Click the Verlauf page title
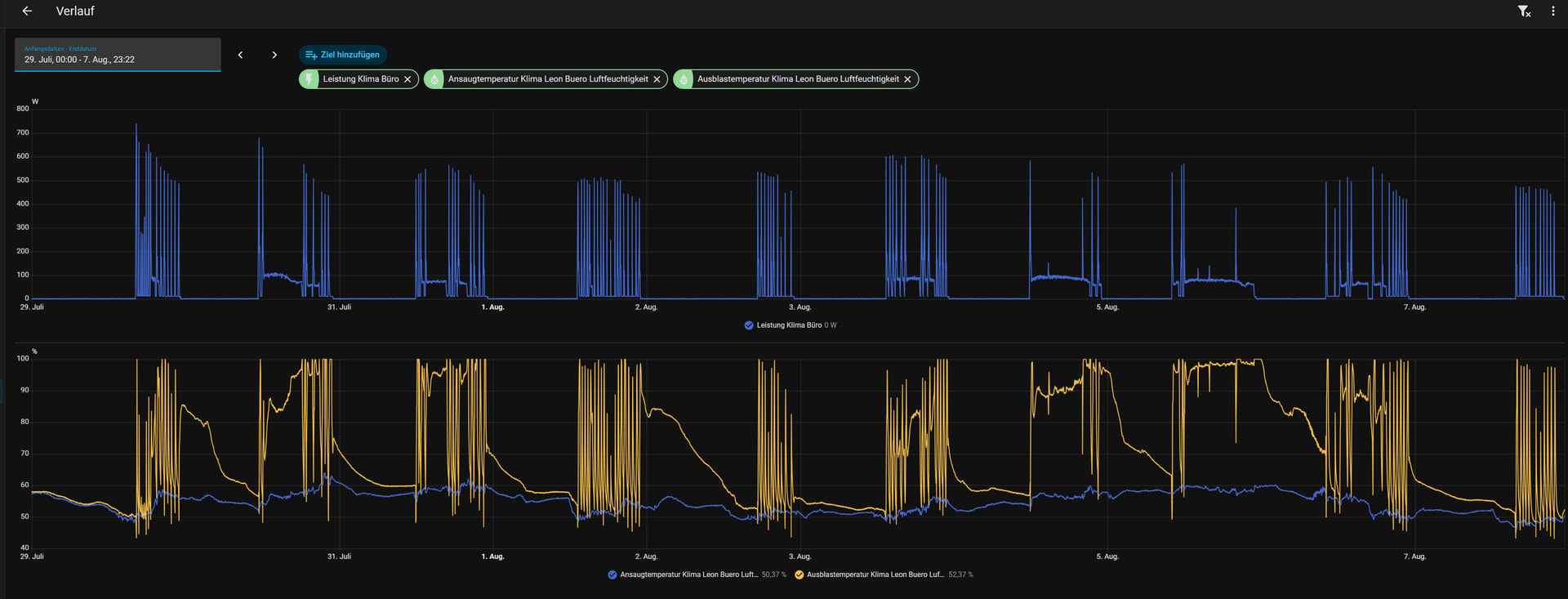 [x=75, y=11]
